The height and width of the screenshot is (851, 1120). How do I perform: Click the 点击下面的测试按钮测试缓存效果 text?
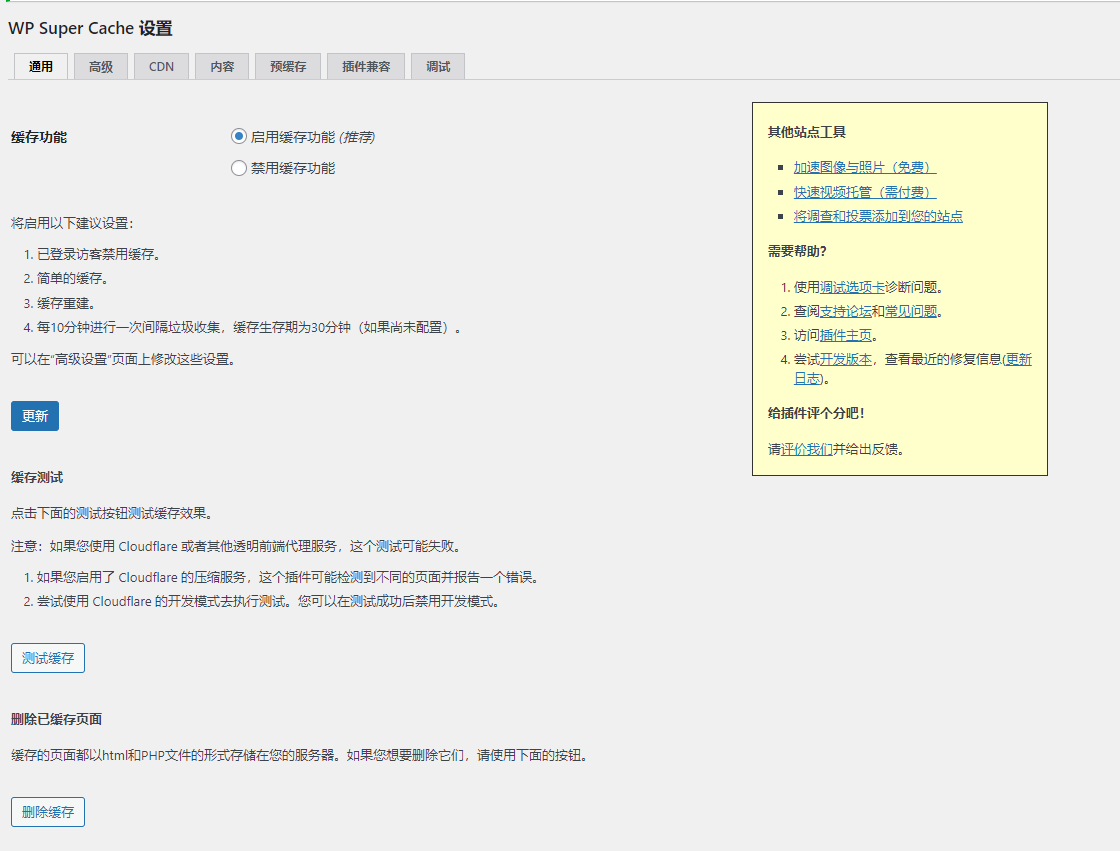[112, 513]
